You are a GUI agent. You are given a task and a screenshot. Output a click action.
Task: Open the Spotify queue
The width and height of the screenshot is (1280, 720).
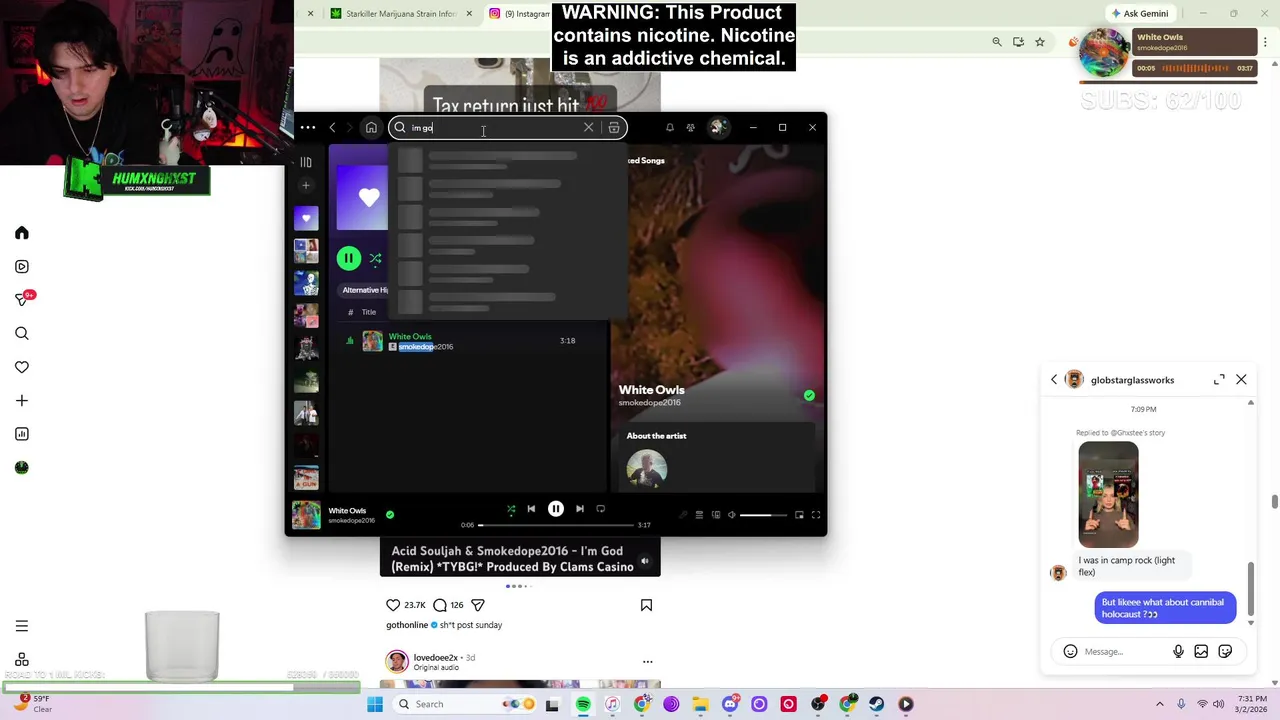699,515
